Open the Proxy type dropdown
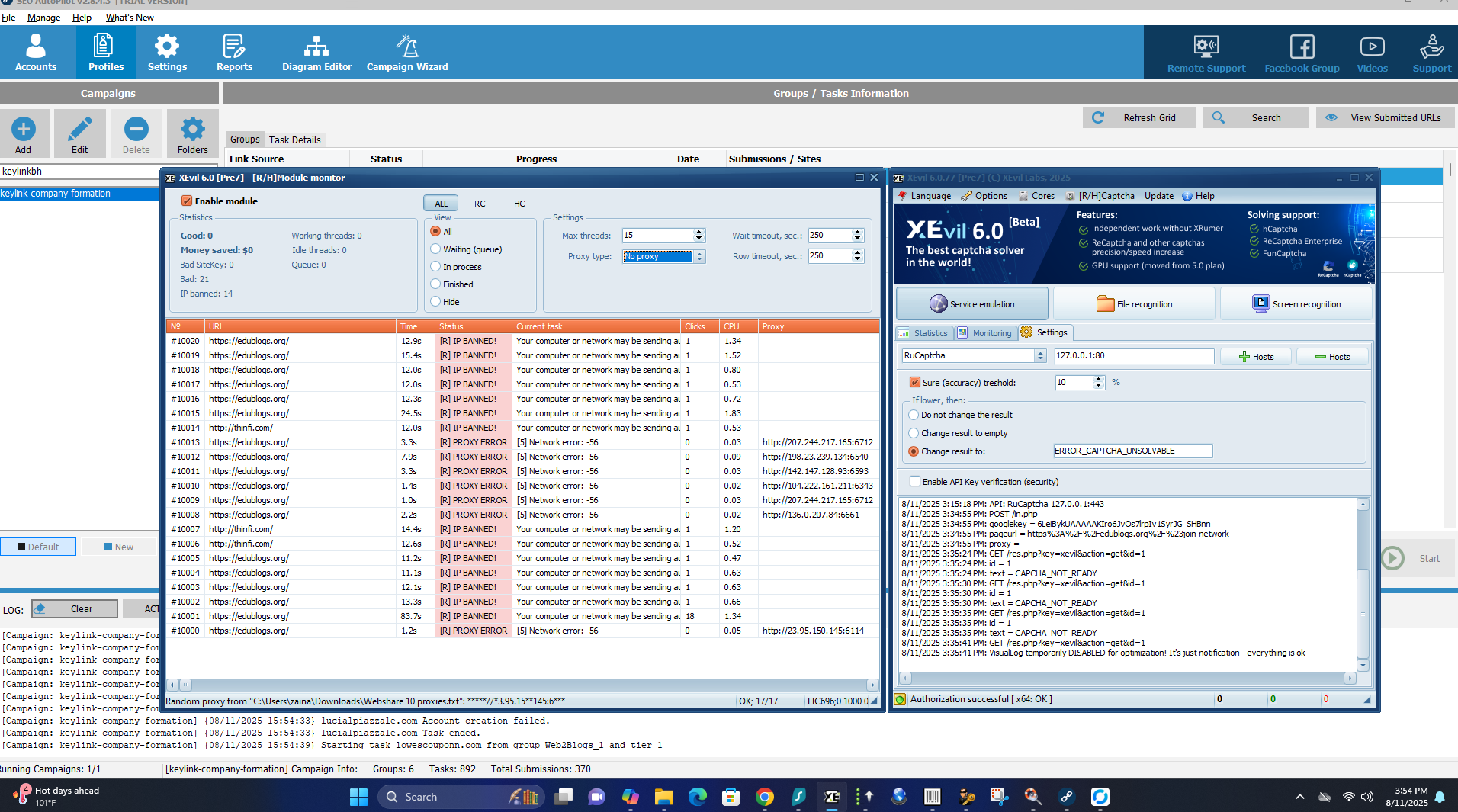This screenshot has width=1458, height=812. pyautogui.click(x=663, y=256)
